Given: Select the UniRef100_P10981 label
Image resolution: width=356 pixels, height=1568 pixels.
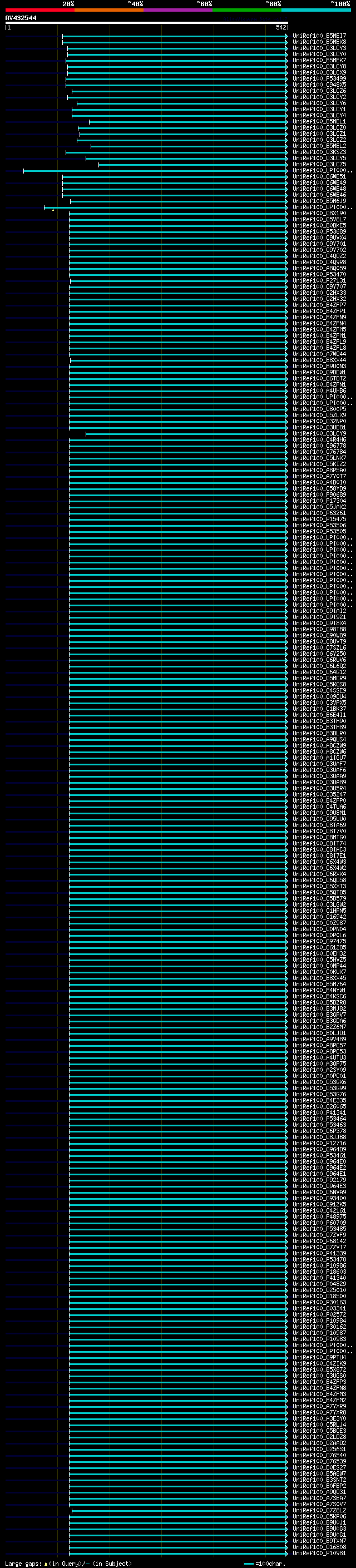Looking at the screenshot, I should [x=319, y=1553].
